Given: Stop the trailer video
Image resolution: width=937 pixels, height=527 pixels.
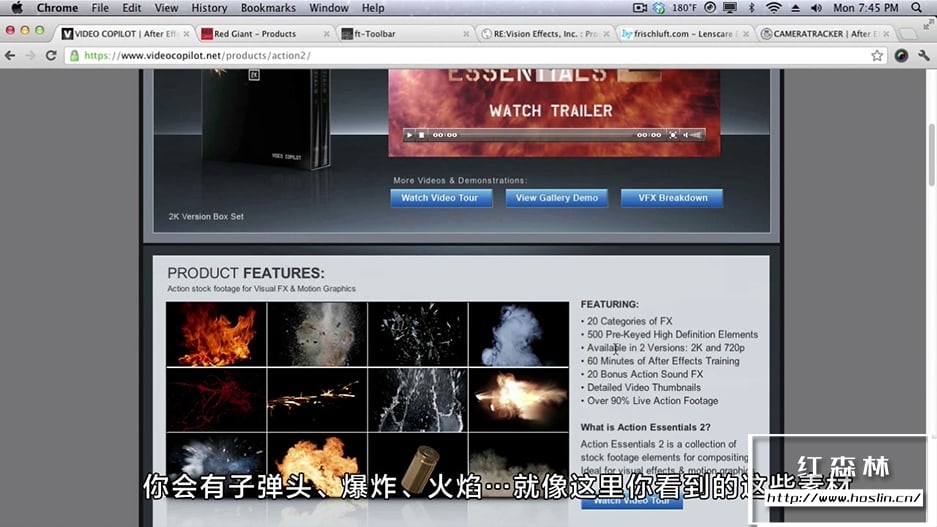Looking at the screenshot, I should pyautogui.click(x=421, y=135).
